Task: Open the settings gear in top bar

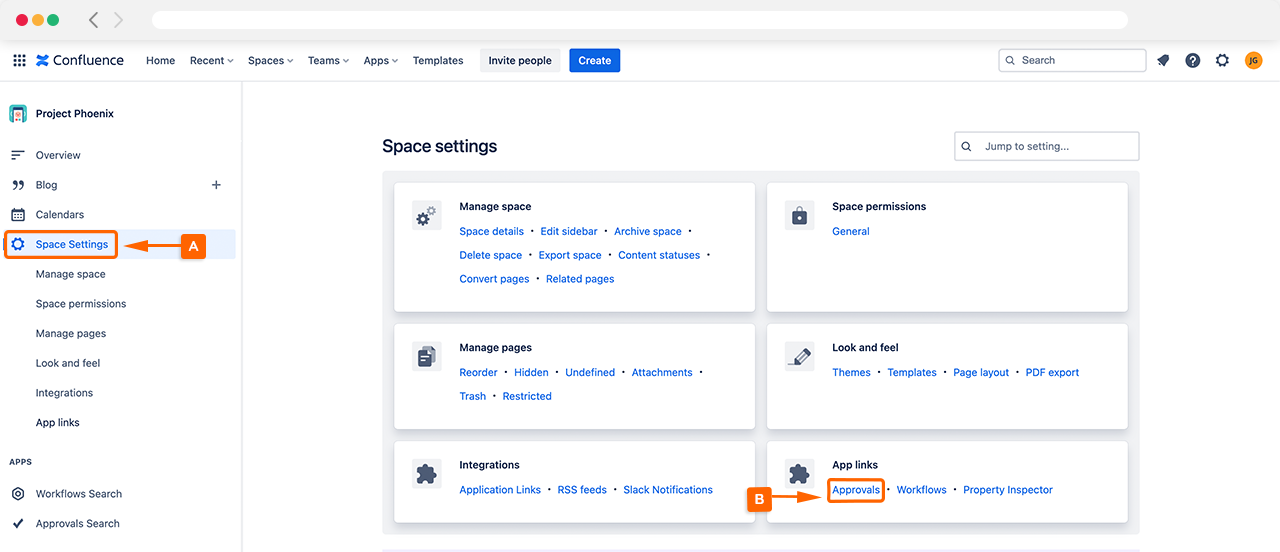Action: click(1222, 61)
